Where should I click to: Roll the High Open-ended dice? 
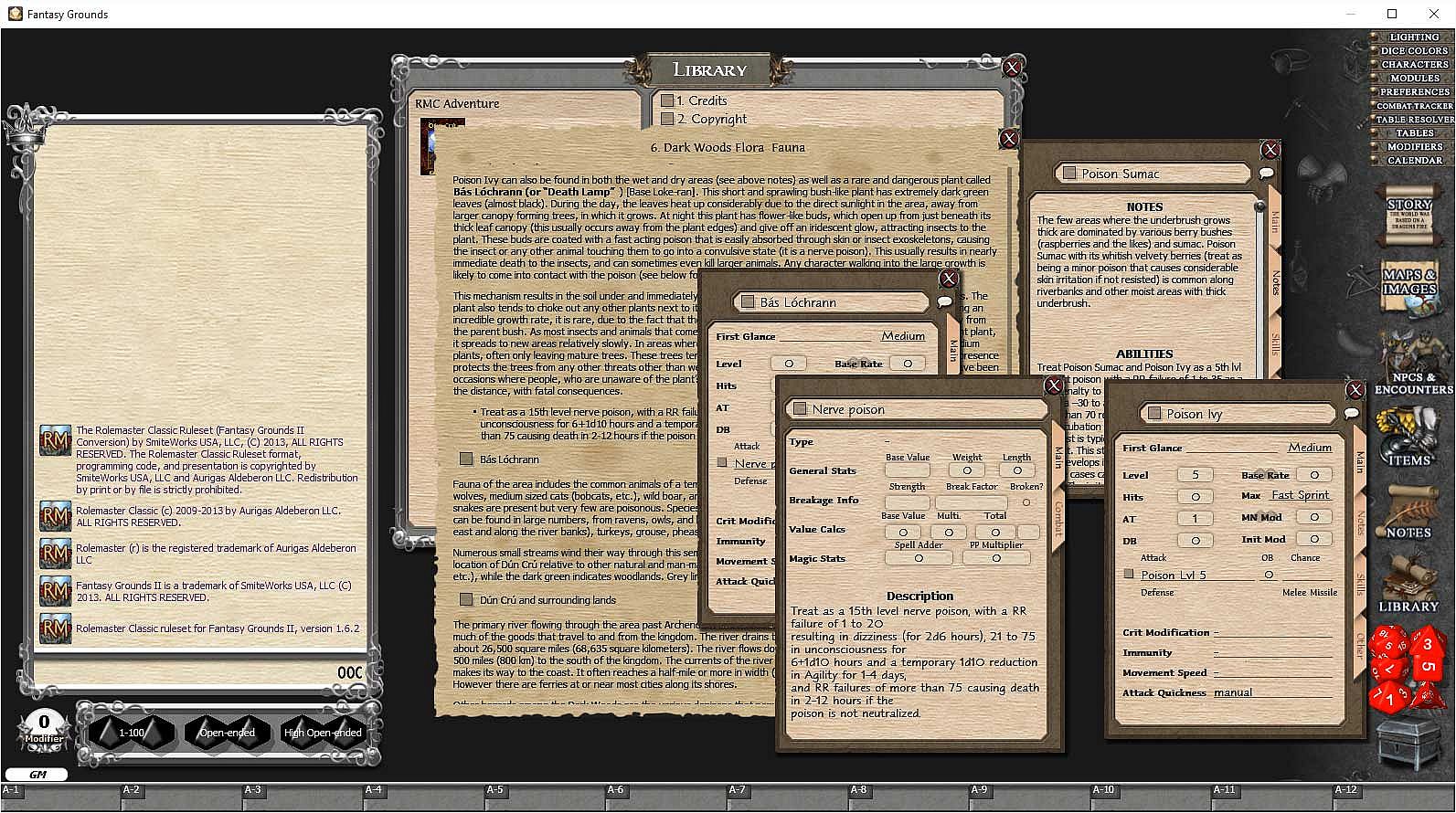[323, 732]
